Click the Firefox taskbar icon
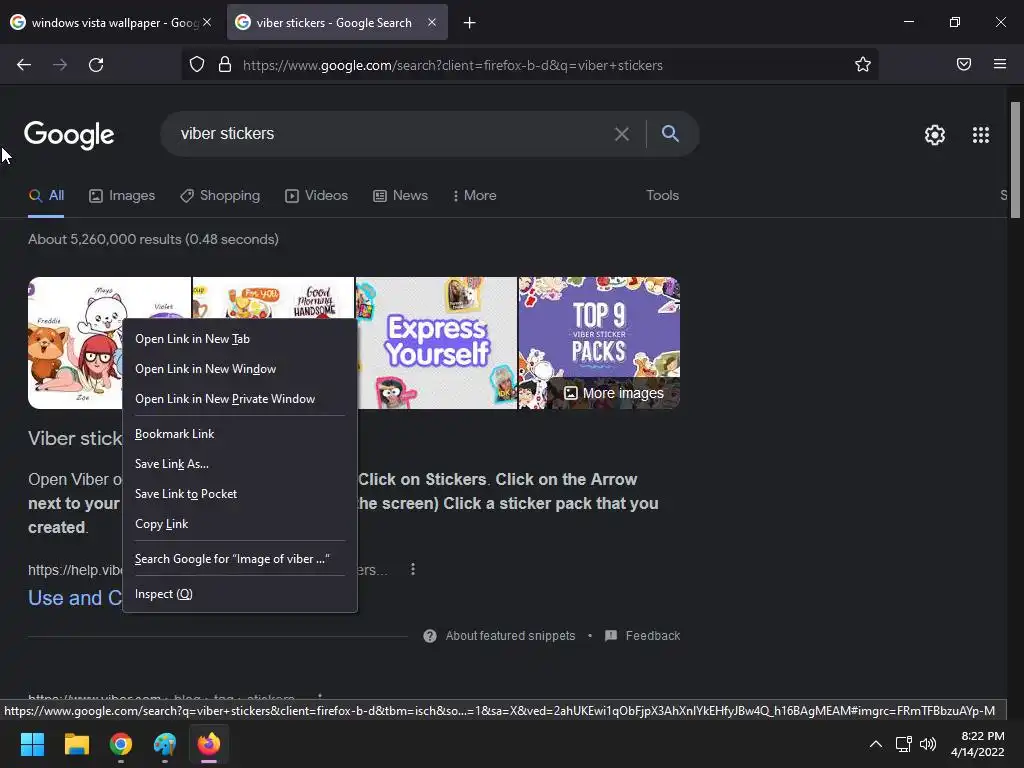Image resolution: width=1024 pixels, height=768 pixels. 209,744
